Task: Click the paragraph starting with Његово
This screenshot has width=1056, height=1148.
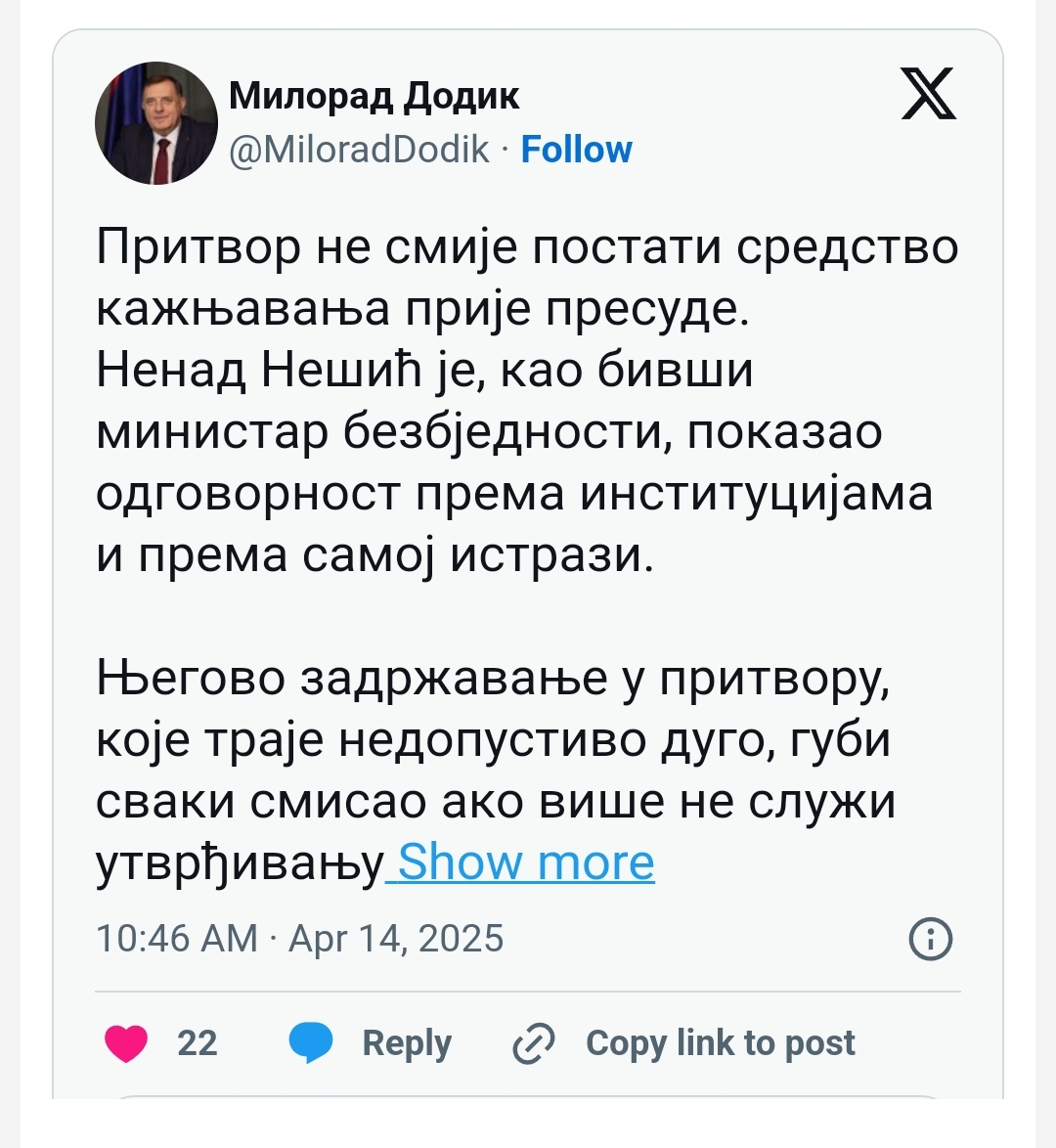Action: 496,771
